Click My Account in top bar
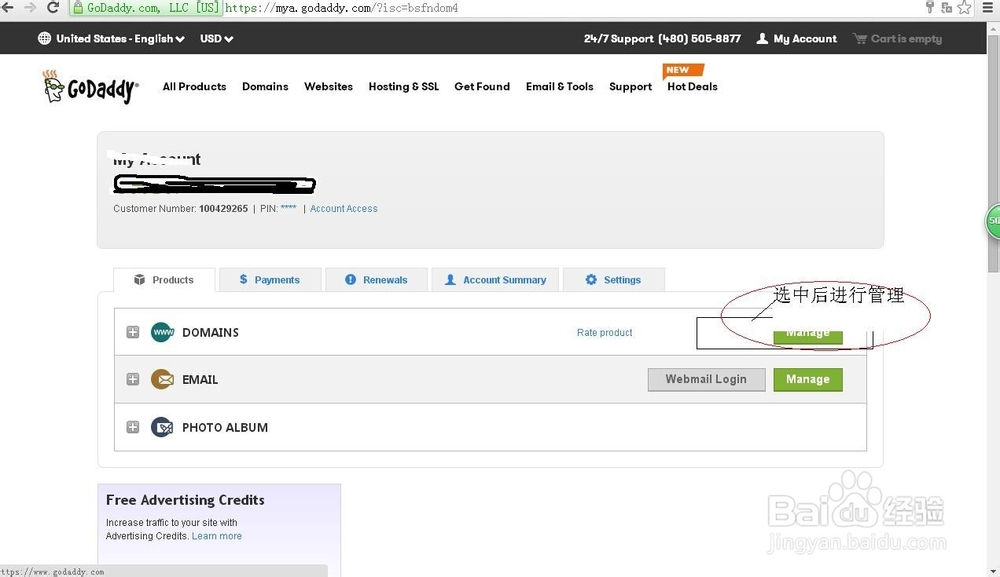The height and width of the screenshot is (577, 1000). click(805, 38)
